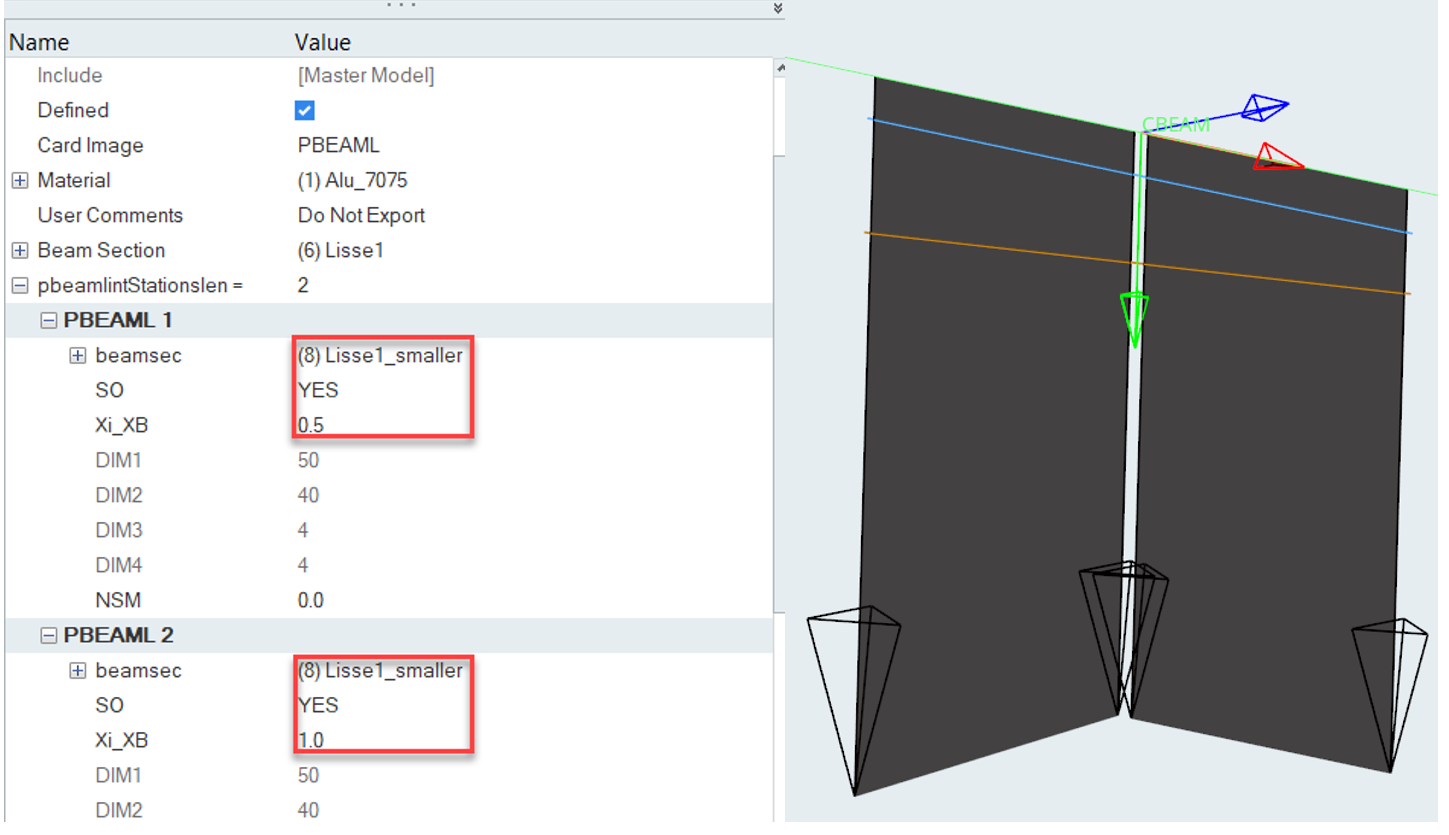Click the CBEAM label in the 3D view
Viewport: 1449px width, 835px height.
coord(1176,125)
